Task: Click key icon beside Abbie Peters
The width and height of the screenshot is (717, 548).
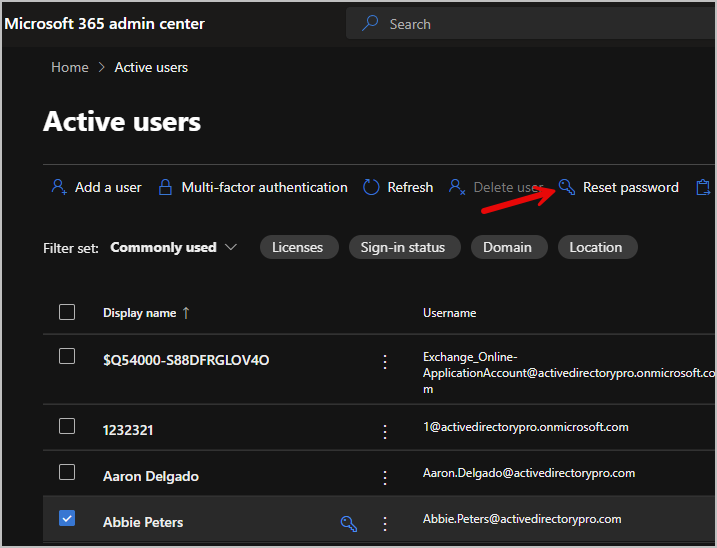Action: coord(349,523)
